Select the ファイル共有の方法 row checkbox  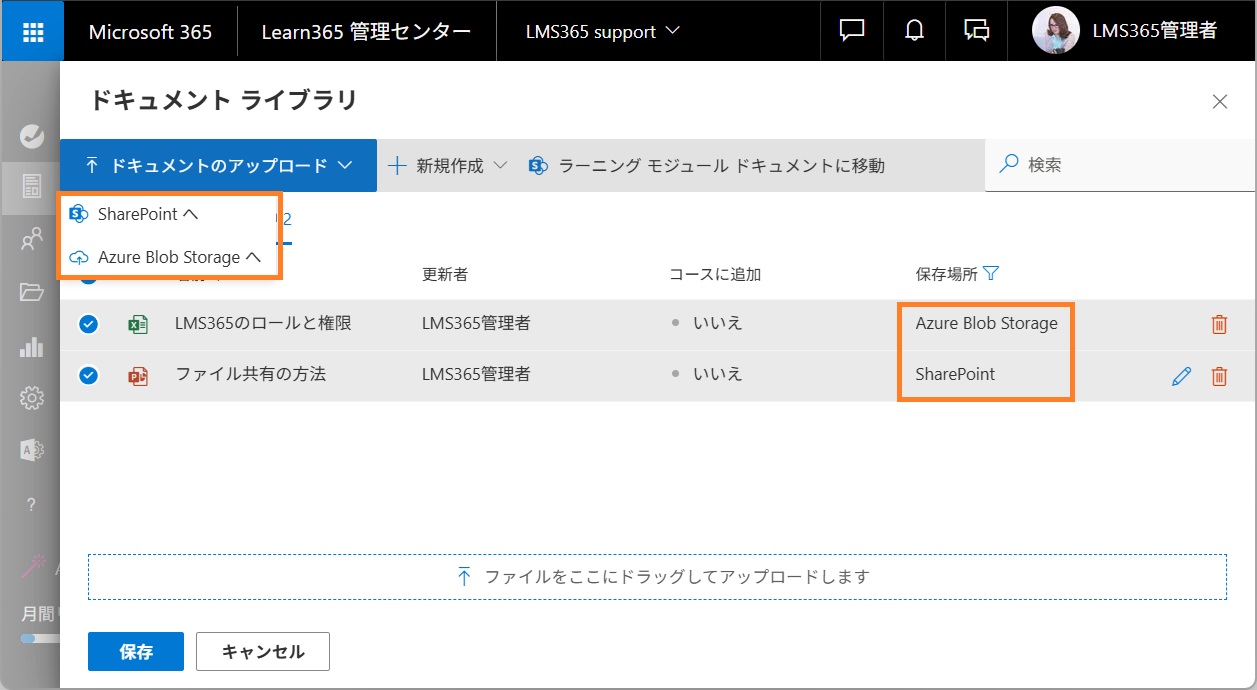click(88, 376)
